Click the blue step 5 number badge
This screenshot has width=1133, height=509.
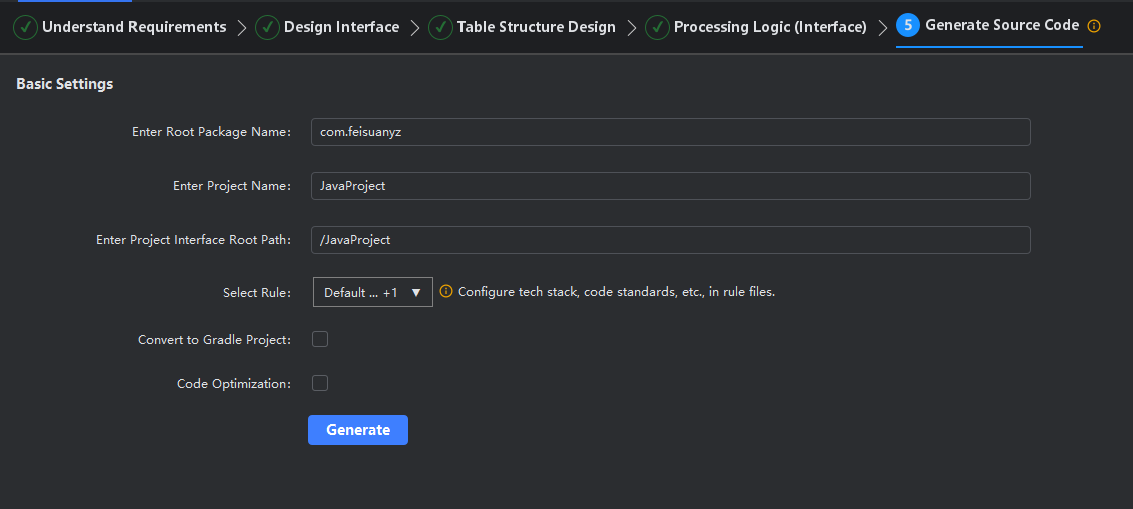click(x=908, y=26)
